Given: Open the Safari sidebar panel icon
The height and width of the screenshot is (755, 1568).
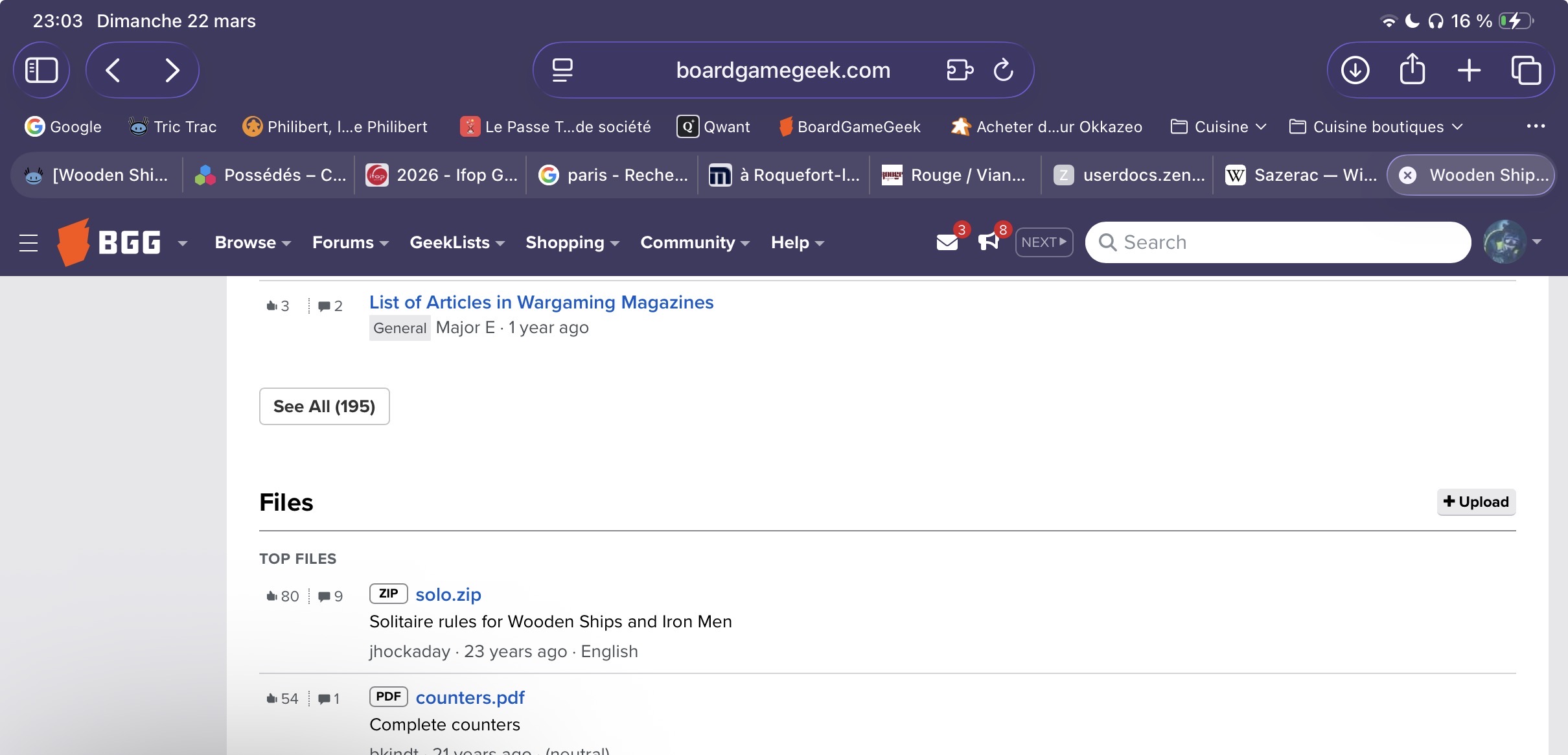Looking at the screenshot, I should 41,70.
